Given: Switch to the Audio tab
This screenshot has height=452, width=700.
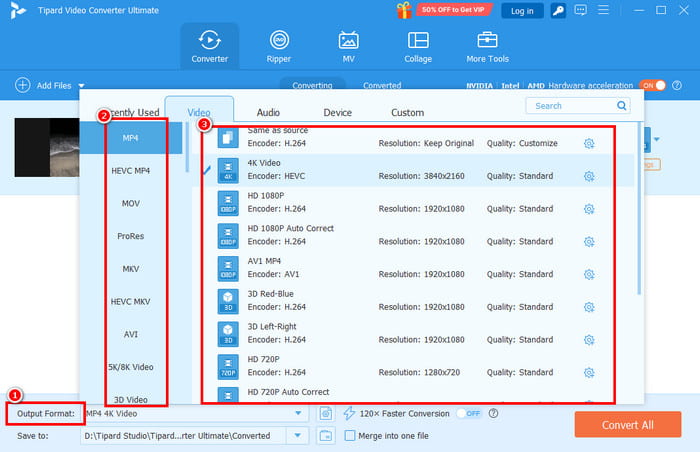Looking at the screenshot, I should pos(268,113).
